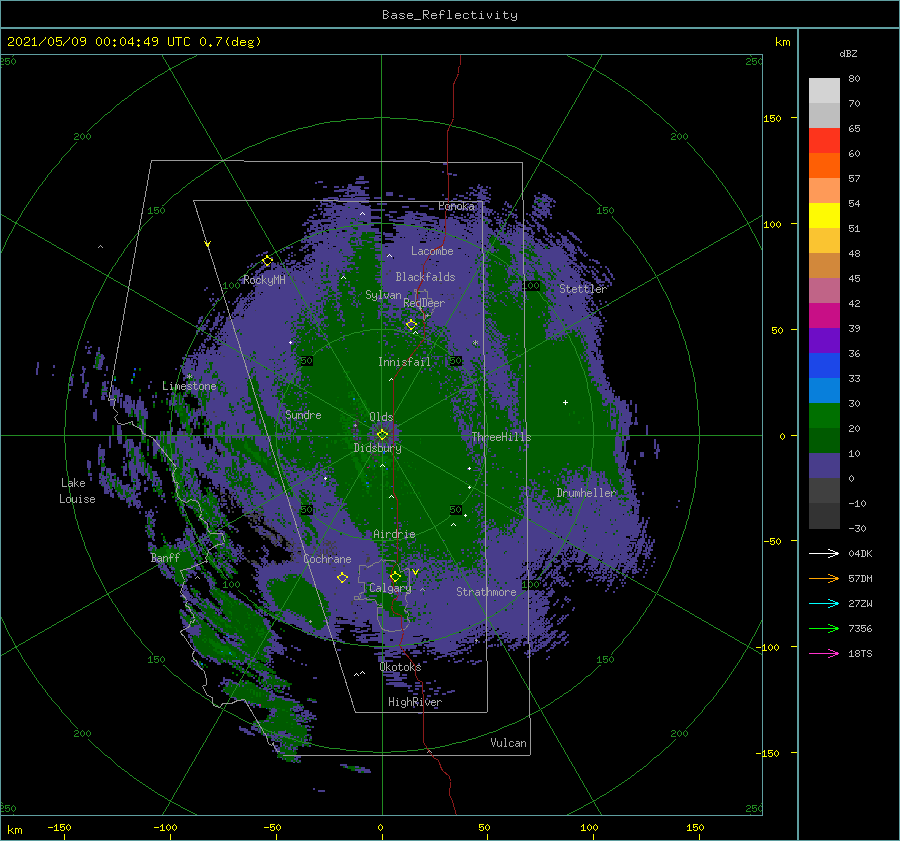Click the ThreeHills label
Image resolution: width=900 pixels, height=841 pixels.
tap(501, 437)
